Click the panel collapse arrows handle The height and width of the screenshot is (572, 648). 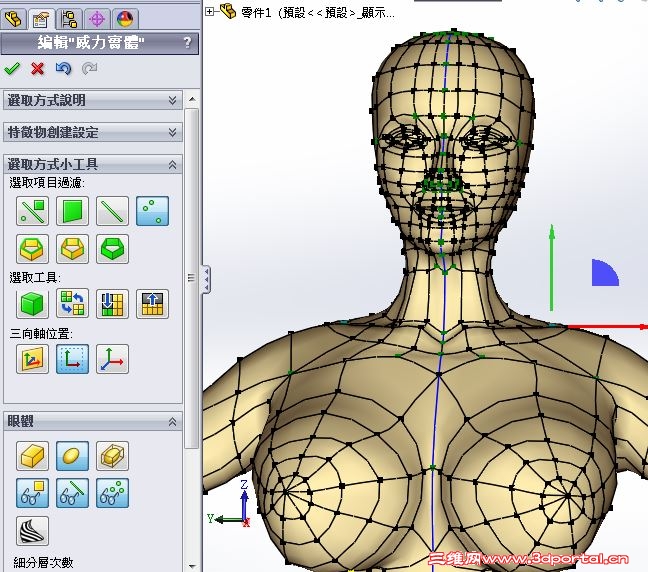206,280
